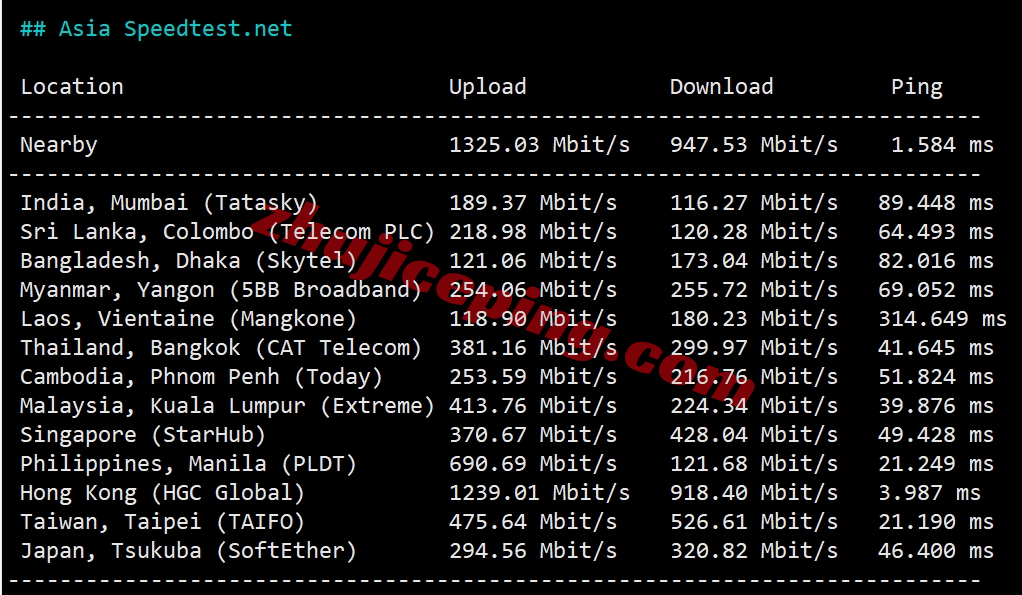The image size is (1022, 595).
Task: Click Japan ping value 46.400 ms
Action: 936,551
